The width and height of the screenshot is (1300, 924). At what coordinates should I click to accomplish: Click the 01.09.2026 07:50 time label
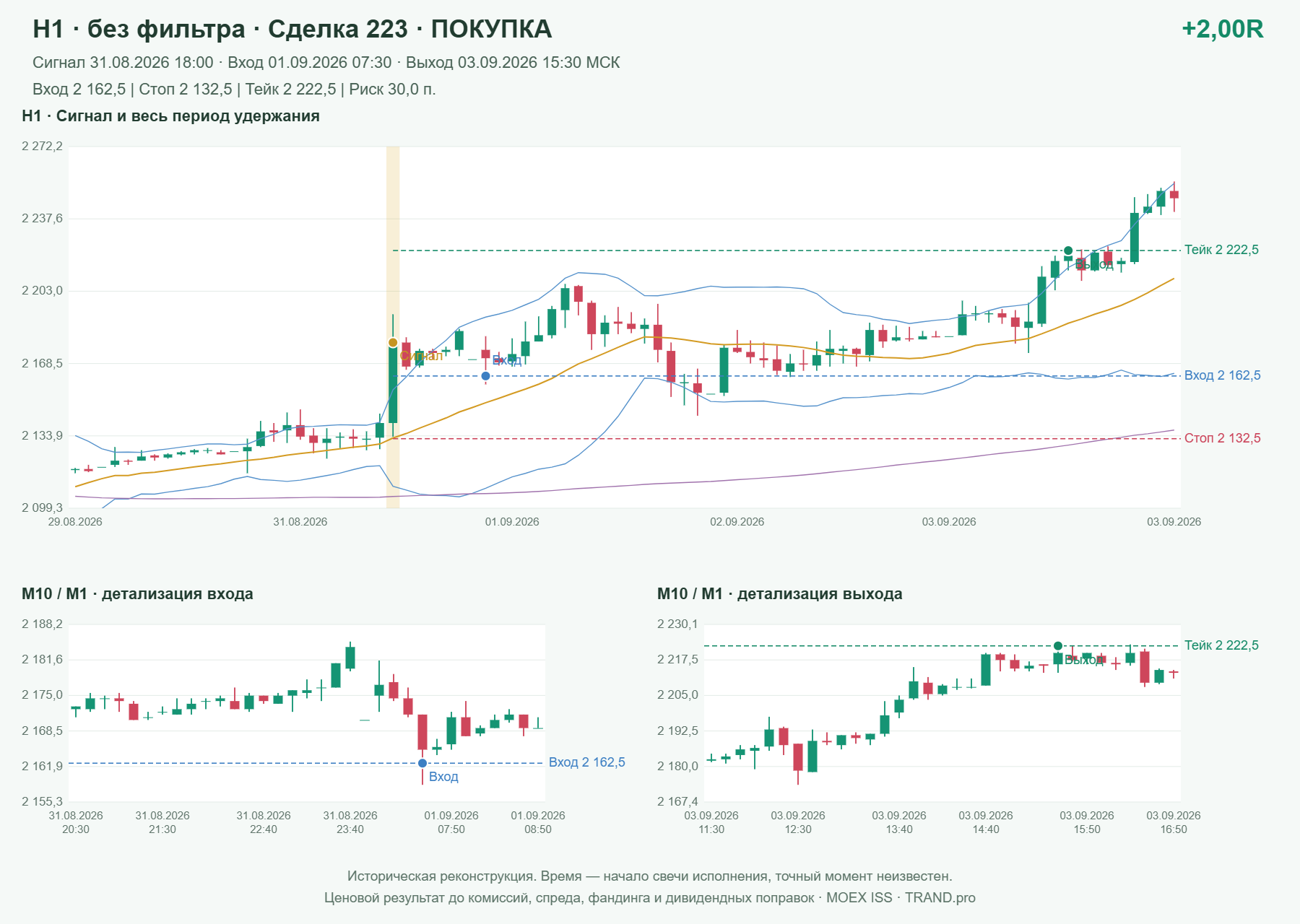click(x=451, y=822)
